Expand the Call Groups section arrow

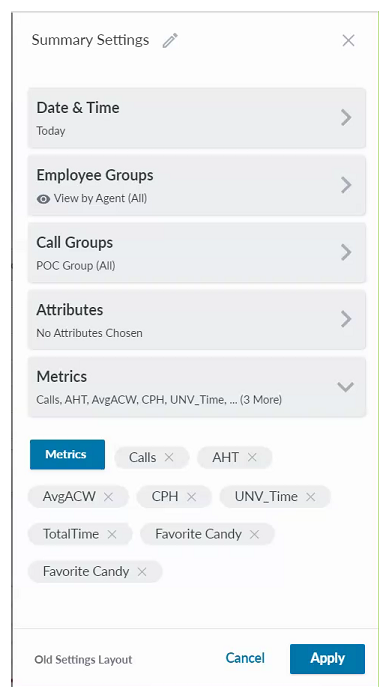click(346, 252)
